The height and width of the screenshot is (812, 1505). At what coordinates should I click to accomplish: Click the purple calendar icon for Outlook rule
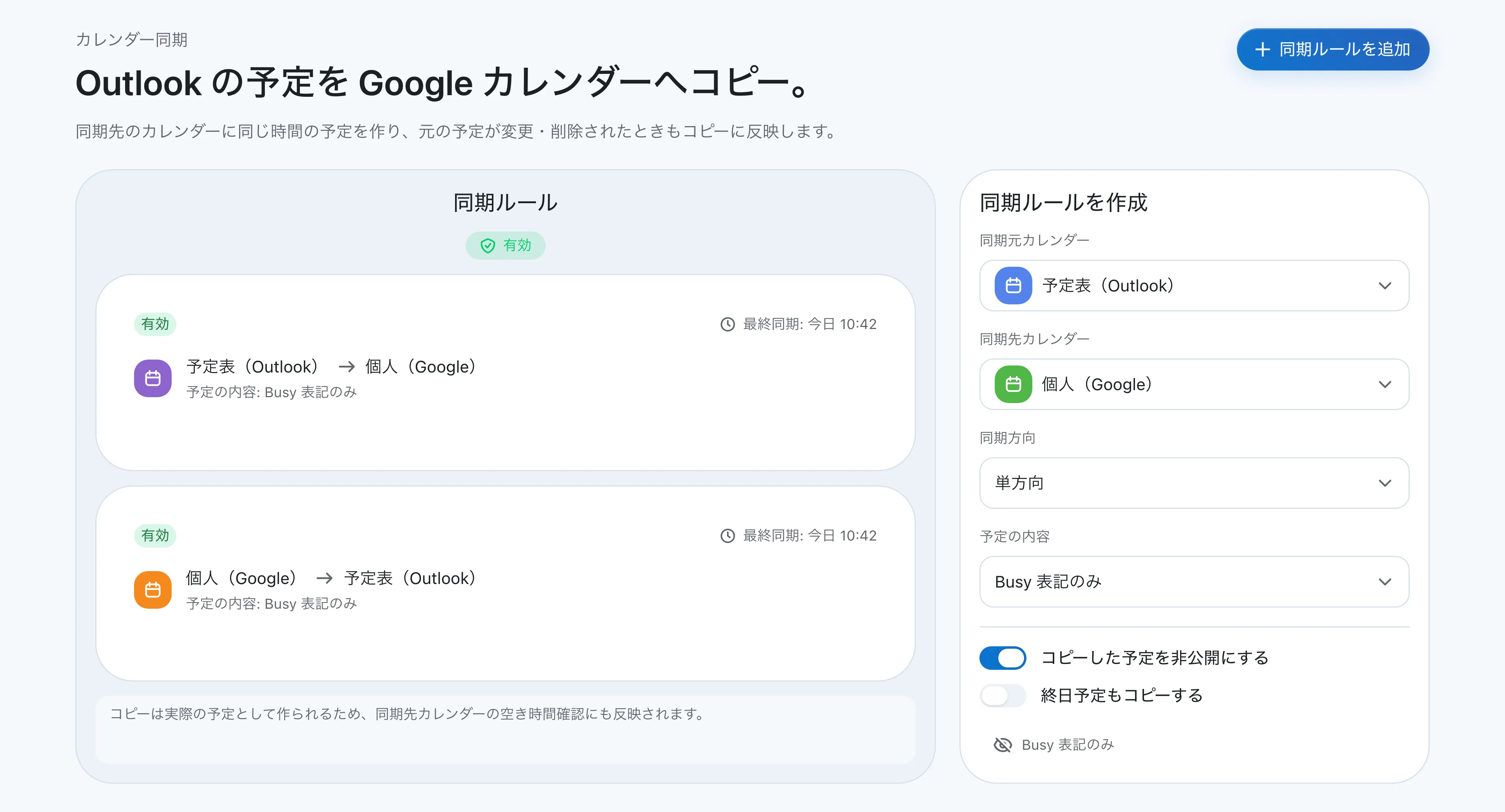point(153,378)
